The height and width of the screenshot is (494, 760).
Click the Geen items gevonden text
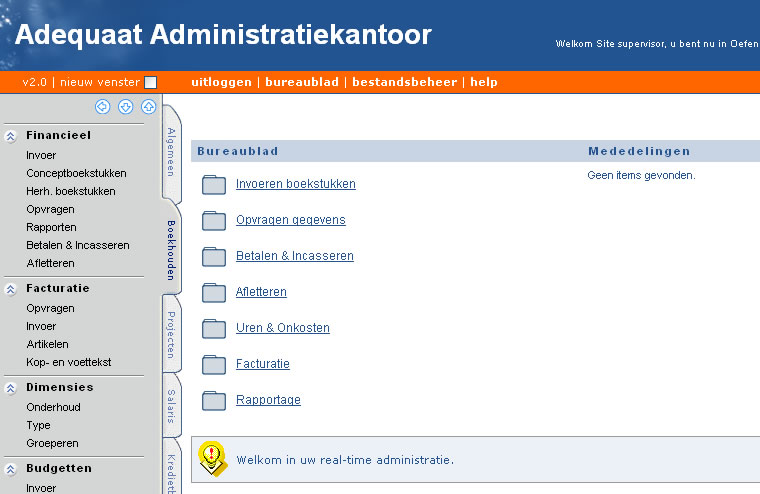click(x=641, y=175)
